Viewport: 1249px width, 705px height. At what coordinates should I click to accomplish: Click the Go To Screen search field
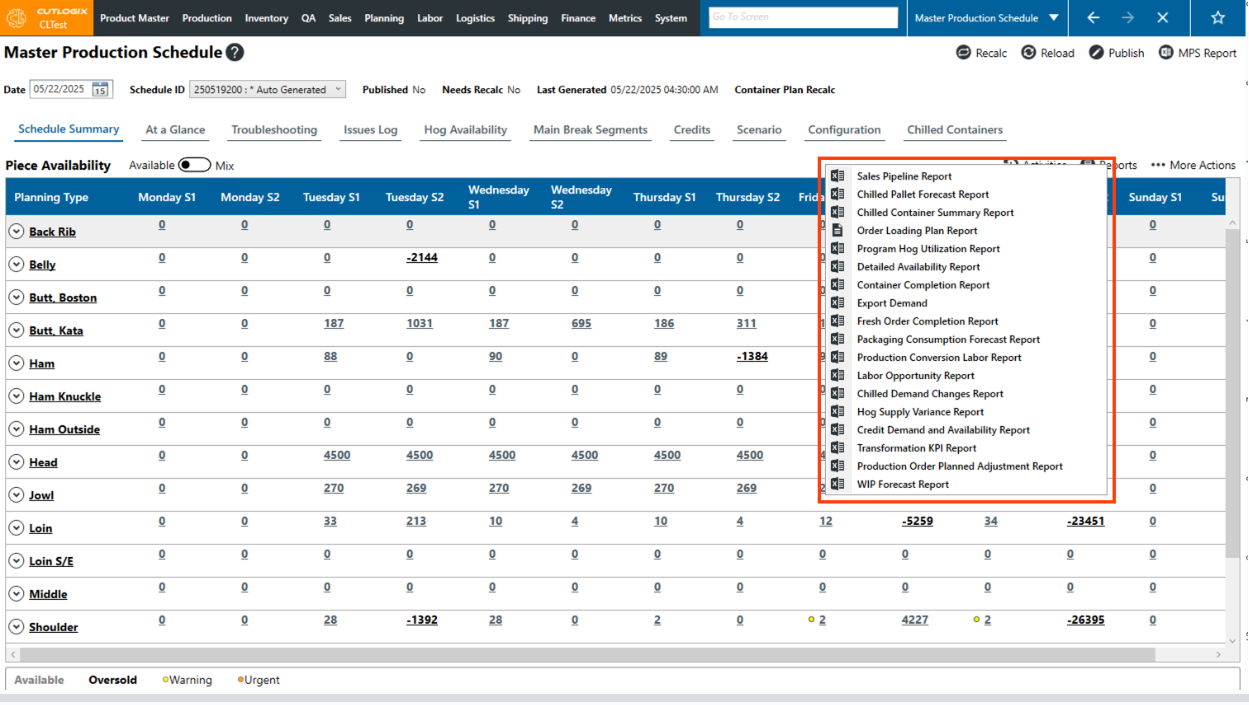pos(803,18)
